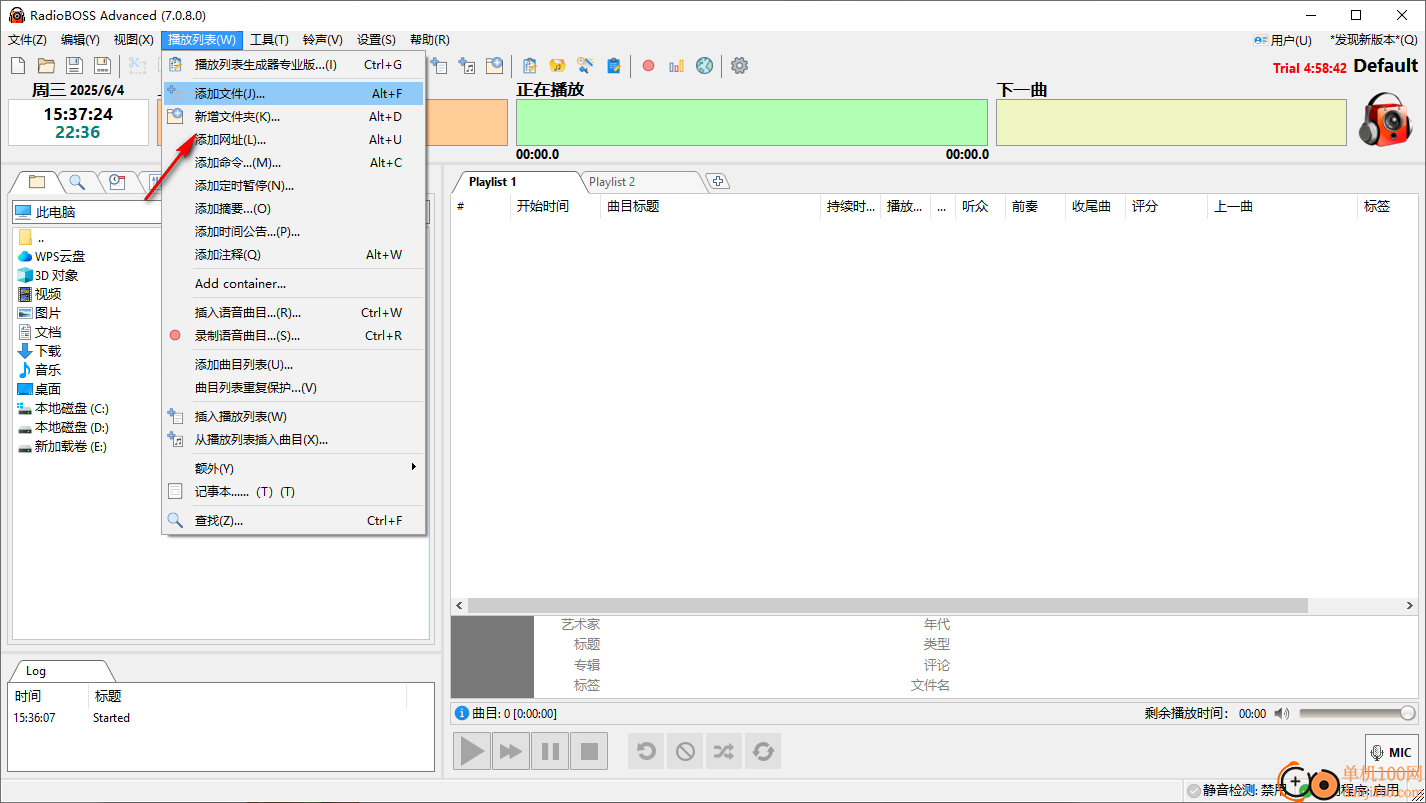
Task: Open the 文件(Z) menu
Action: tap(27, 40)
